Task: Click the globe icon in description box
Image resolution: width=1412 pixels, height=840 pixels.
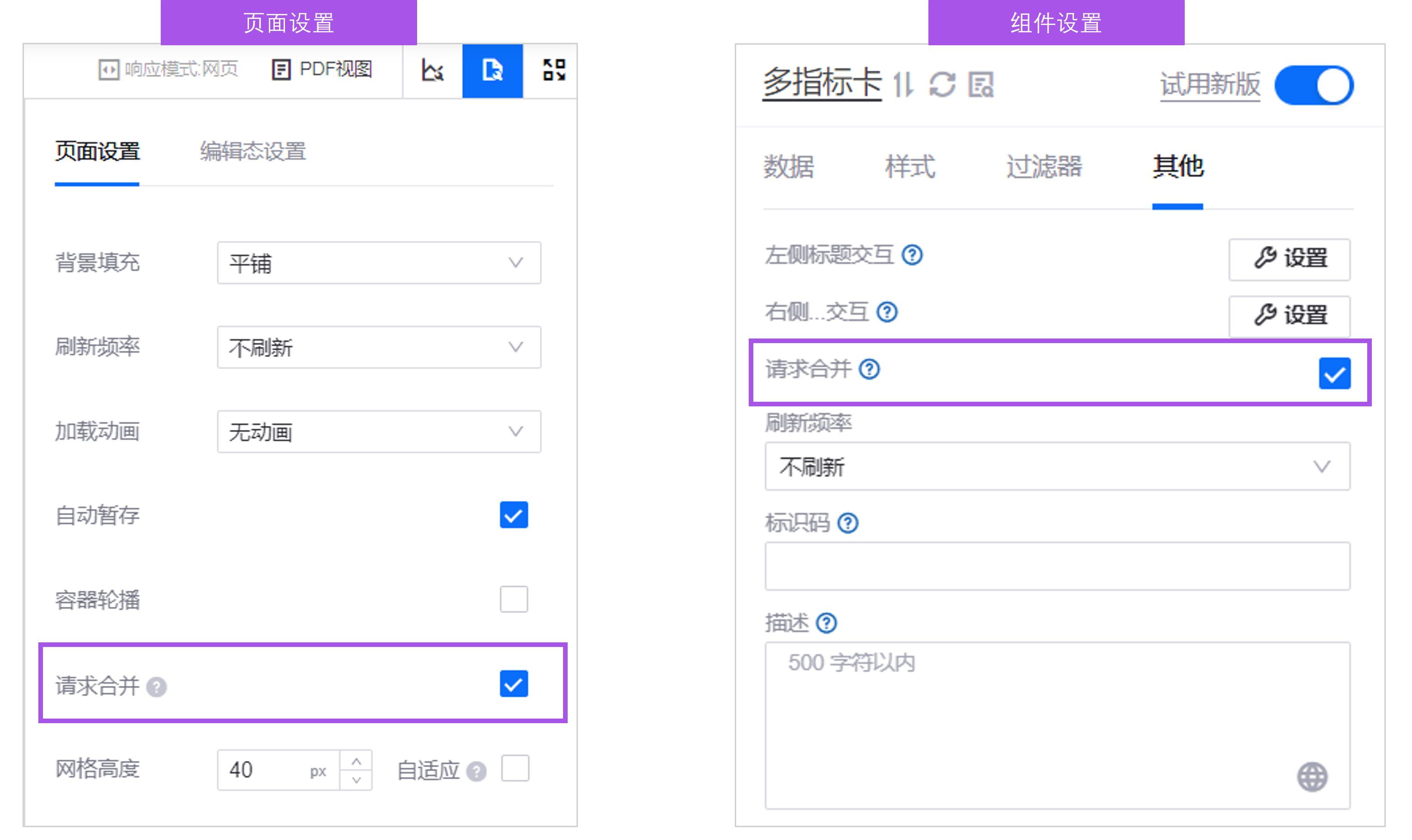Action: (x=1312, y=777)
